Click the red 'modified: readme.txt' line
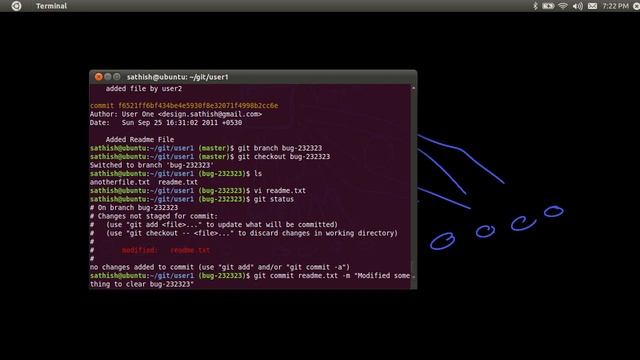640x360 pixels. pyautogui.click(x=166, y=250)
